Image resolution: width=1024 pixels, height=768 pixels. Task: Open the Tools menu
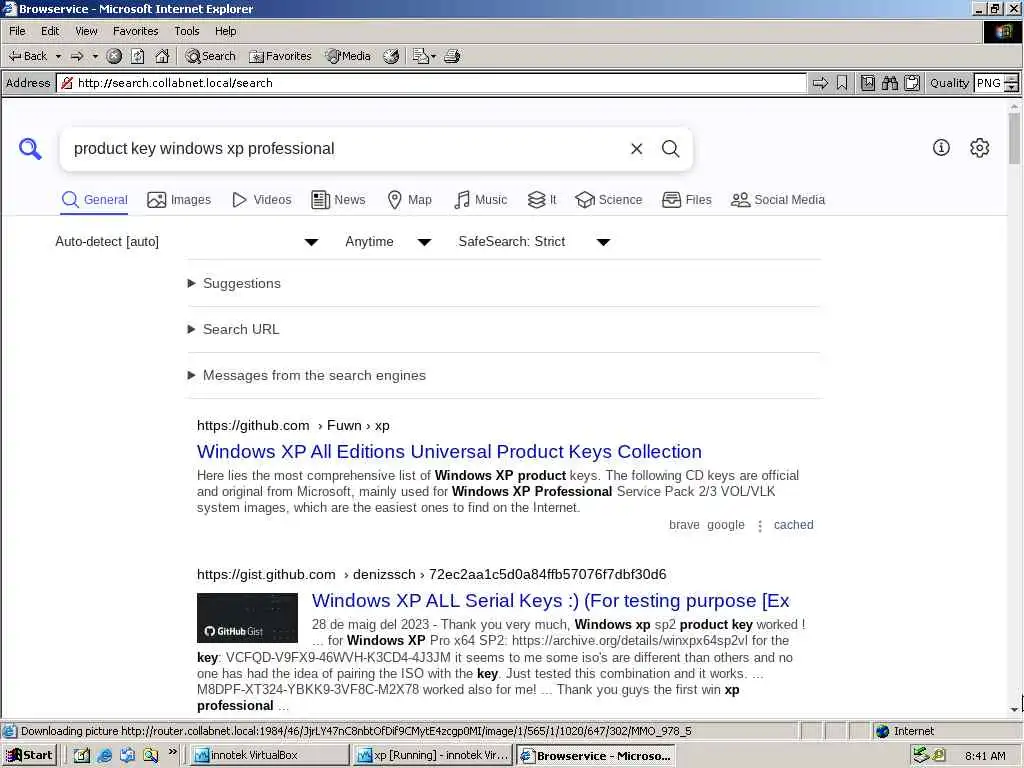pyautogui.click(x=187, y=31)
